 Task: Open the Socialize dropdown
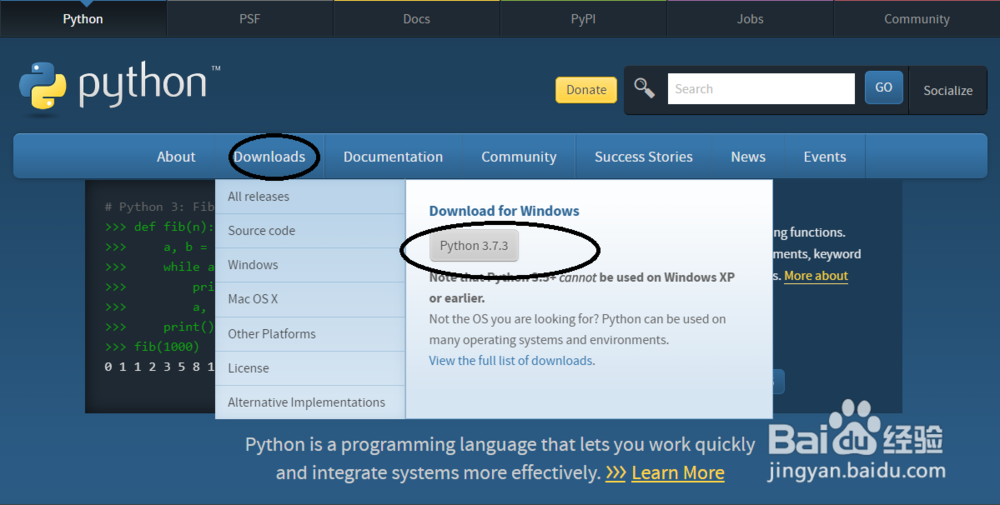click(947, 90)
